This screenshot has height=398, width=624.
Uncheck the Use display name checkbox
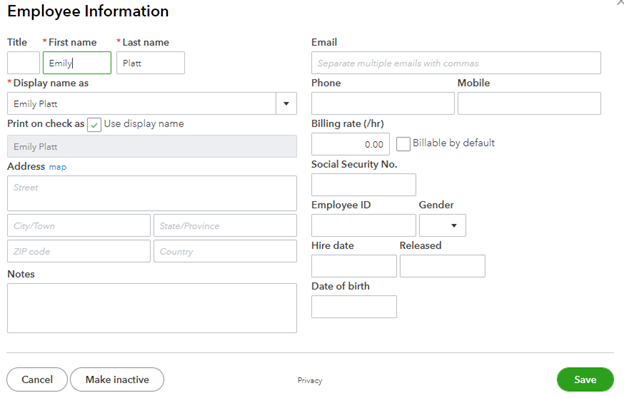(94, 125)
